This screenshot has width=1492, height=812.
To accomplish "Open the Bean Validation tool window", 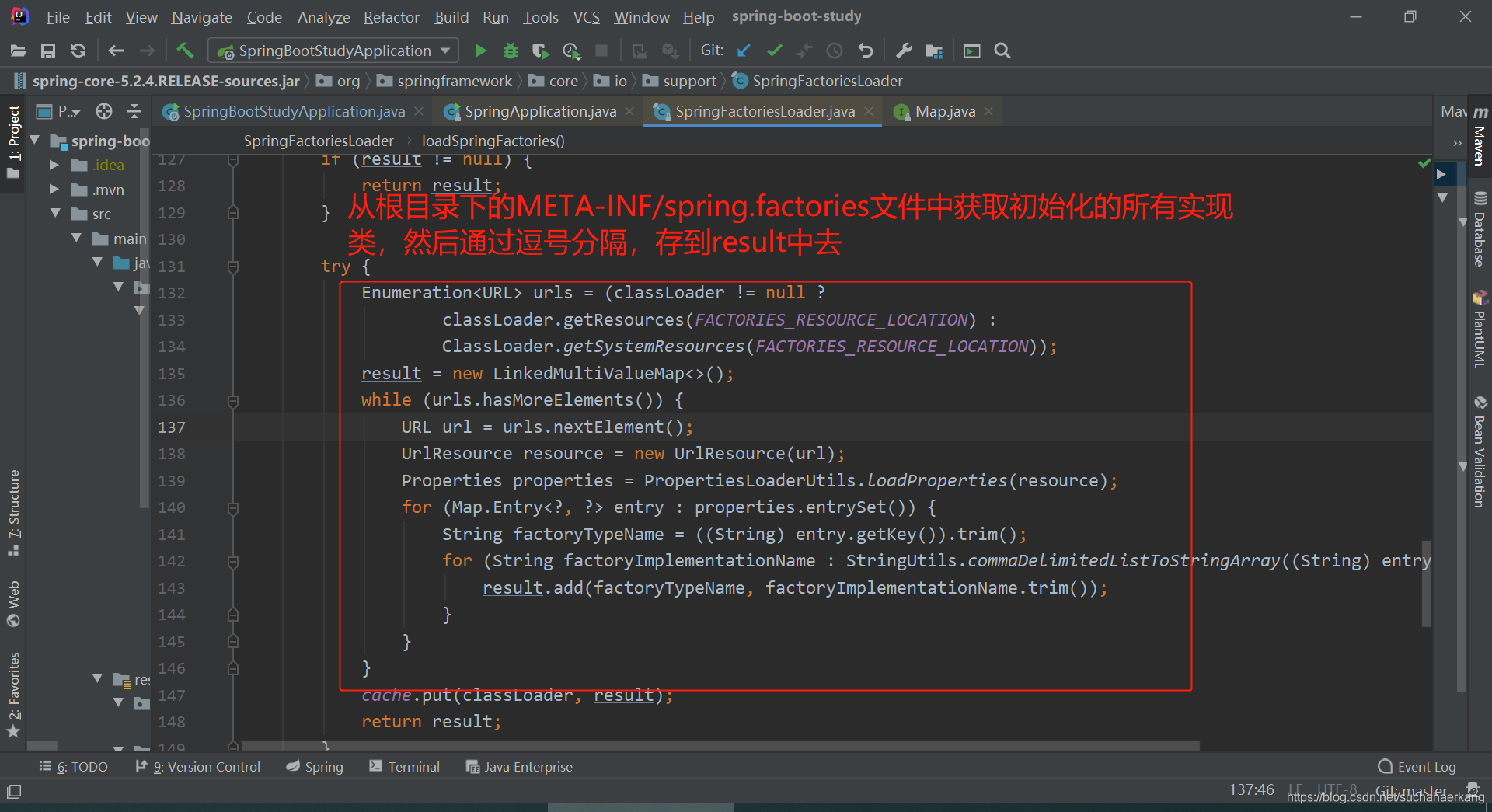I will click(x=1480, y=452).
